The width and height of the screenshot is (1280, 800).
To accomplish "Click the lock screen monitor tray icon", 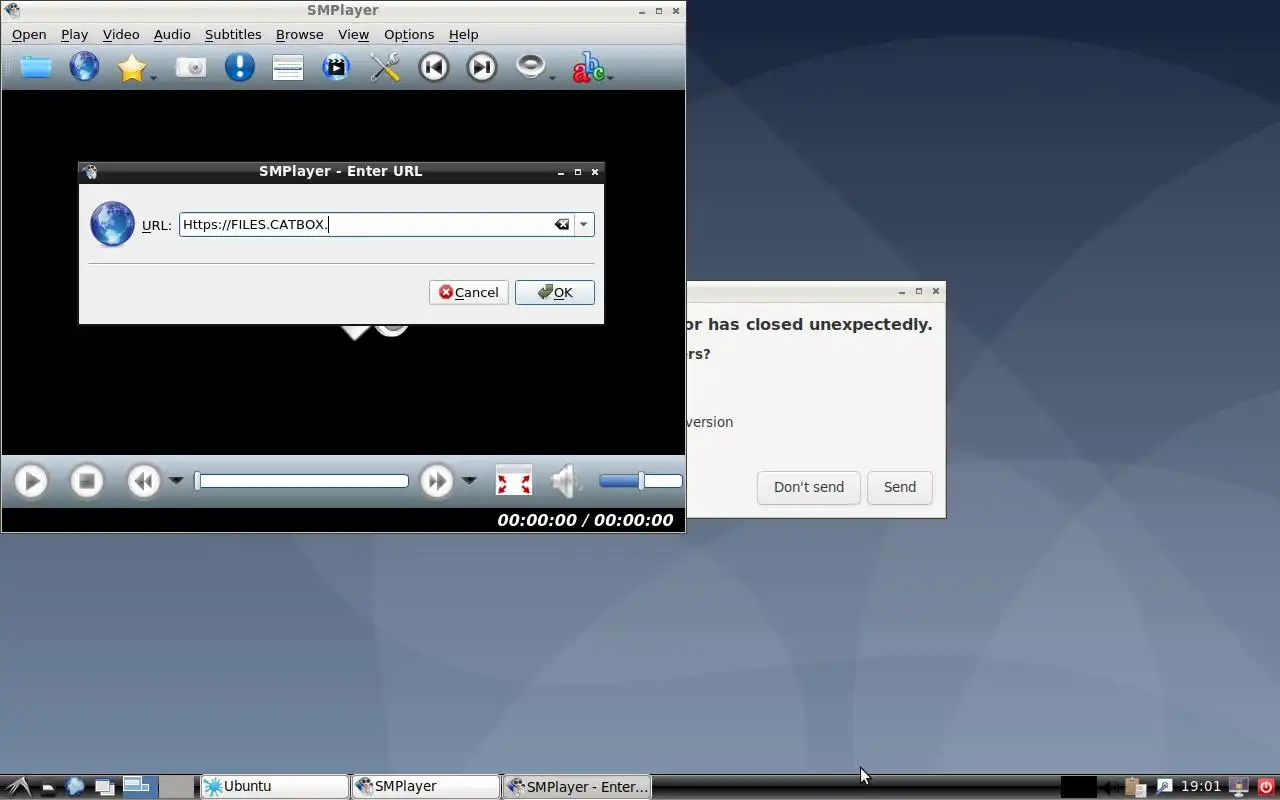I will click(x=1239, y=787).
